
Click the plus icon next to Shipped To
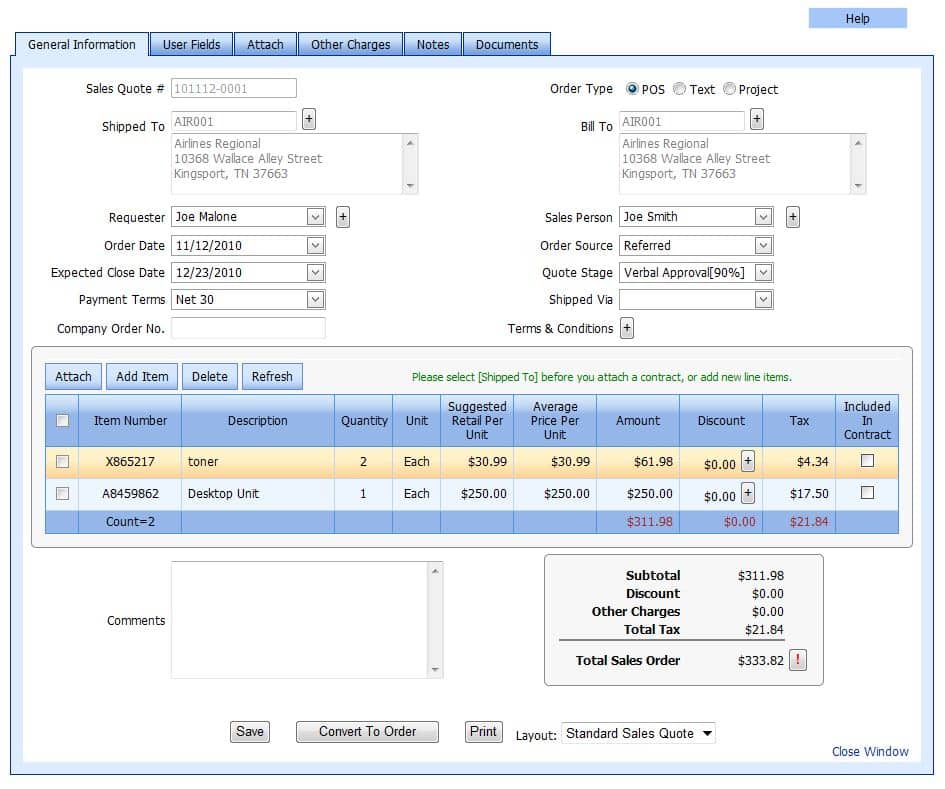pos(309,119)
